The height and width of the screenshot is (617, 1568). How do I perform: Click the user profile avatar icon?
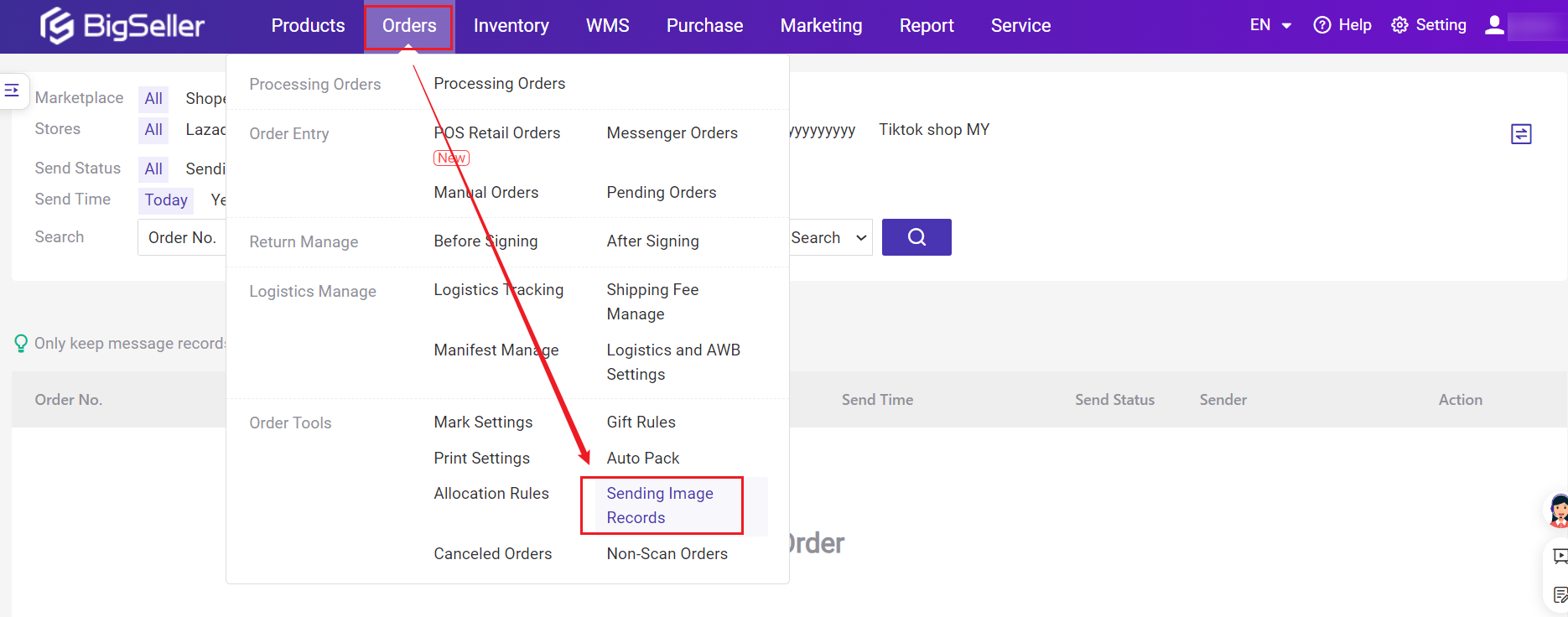point(1494,25)
